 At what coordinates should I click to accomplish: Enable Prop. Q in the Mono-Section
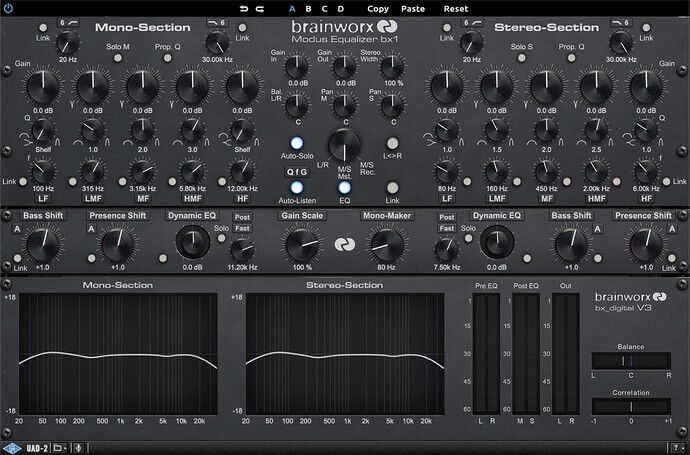click(x=167, y=58)
